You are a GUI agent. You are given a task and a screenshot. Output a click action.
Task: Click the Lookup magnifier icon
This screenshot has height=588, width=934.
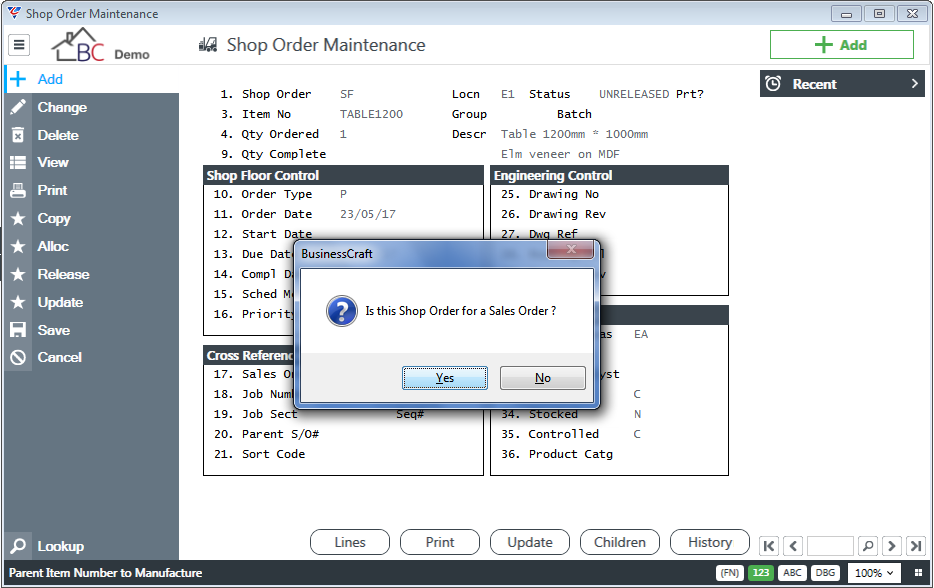(x=18, y=546)
